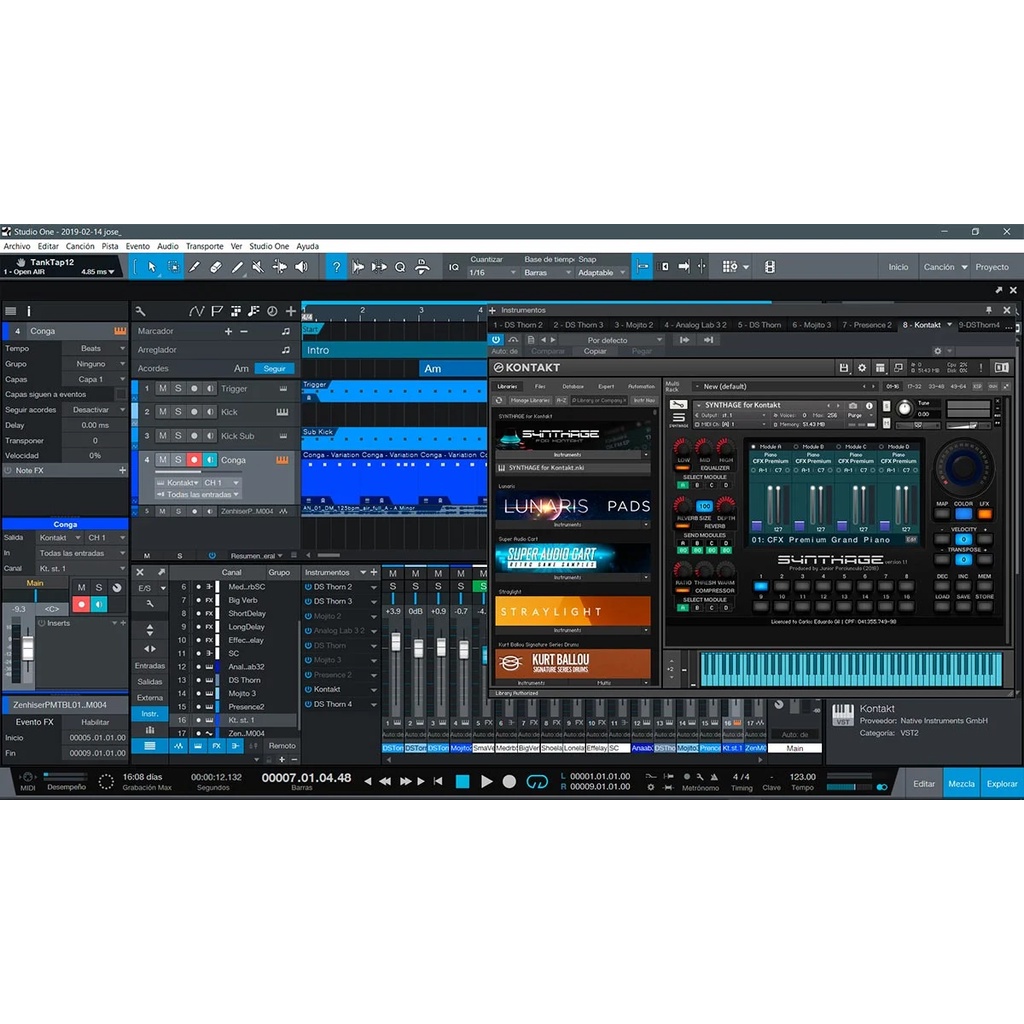Click the Copiar button
This screenshot has height=1024, width=1024.
tap(595, 351)
